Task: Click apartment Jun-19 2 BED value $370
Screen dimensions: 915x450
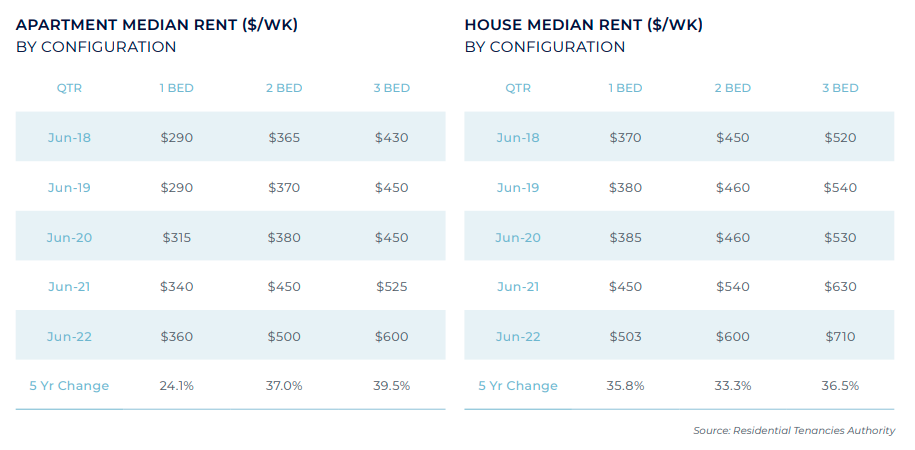Action: tap(284, 187)
